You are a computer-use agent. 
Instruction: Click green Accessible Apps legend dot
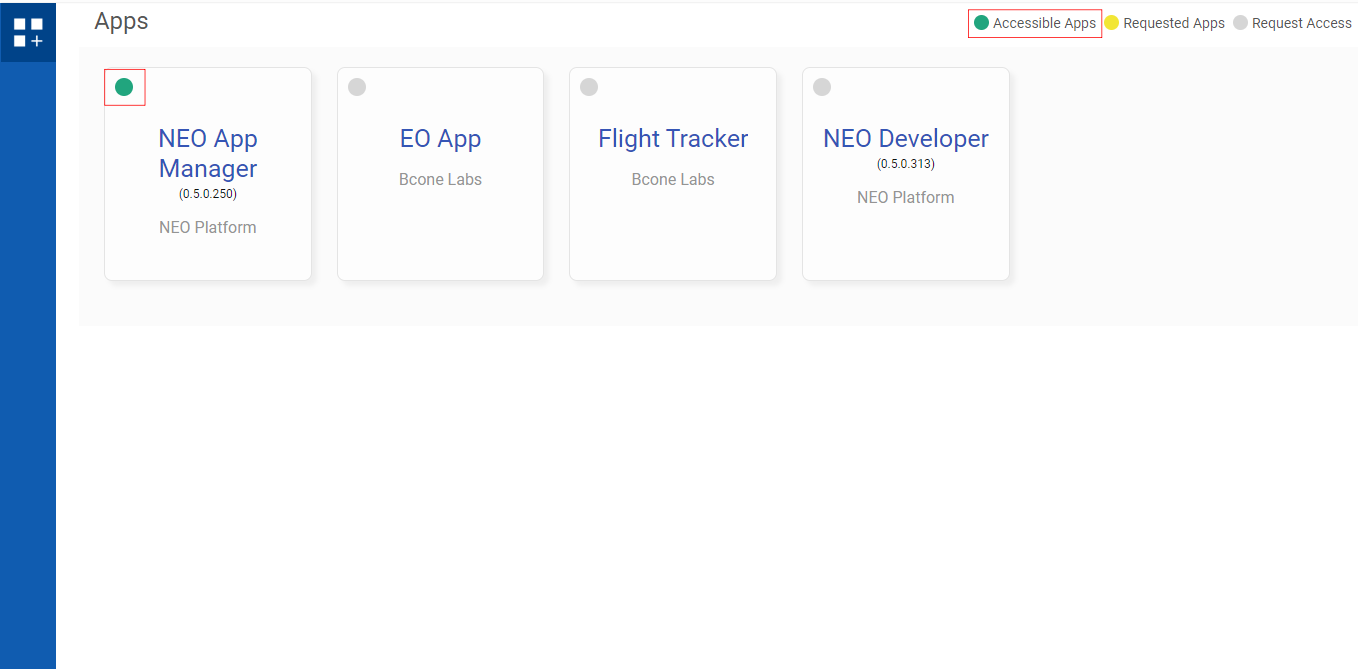click(x=982, y=23)
